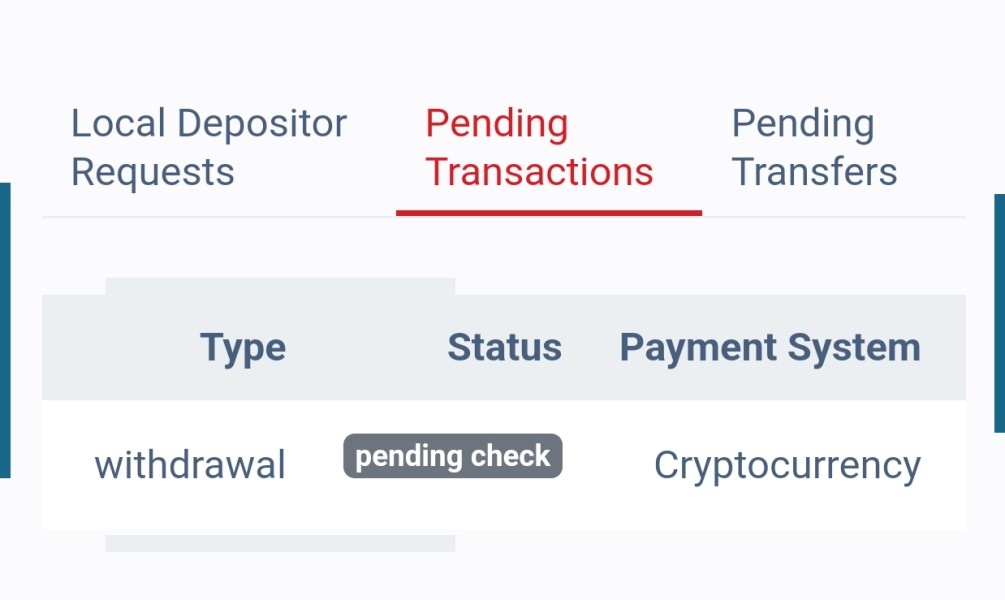Click blank space left of withdrawal entry
The width and height of the screenshot is (1005, 600).
[x=66, y=465]
